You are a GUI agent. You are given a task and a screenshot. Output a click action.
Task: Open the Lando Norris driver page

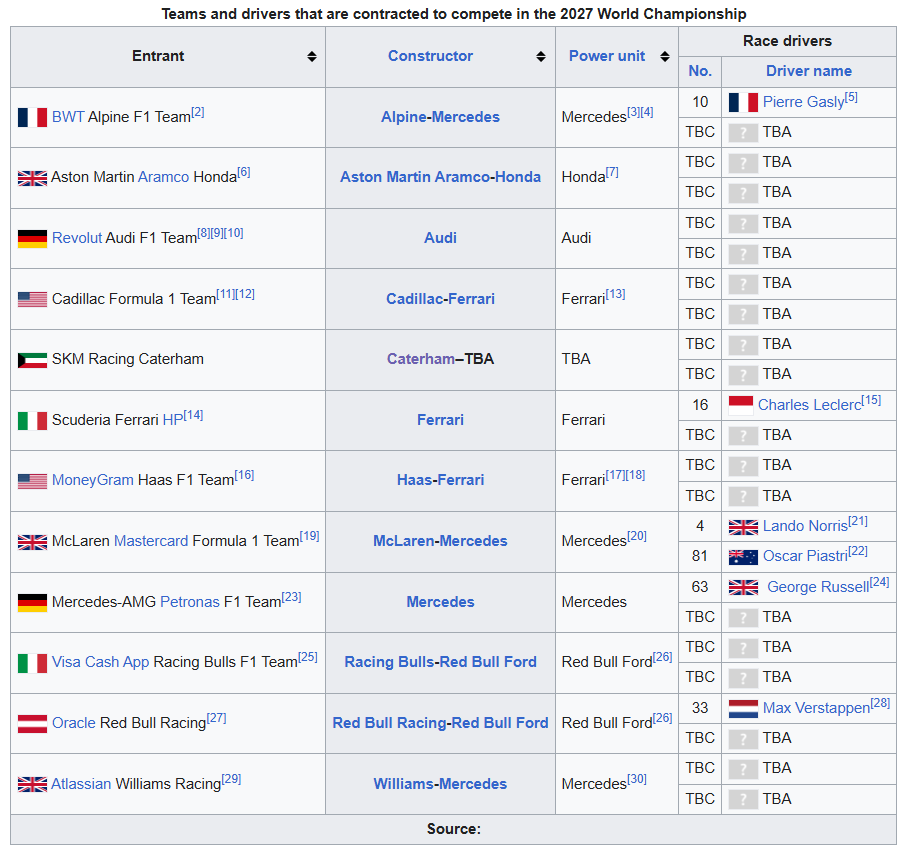coord(805,526)
